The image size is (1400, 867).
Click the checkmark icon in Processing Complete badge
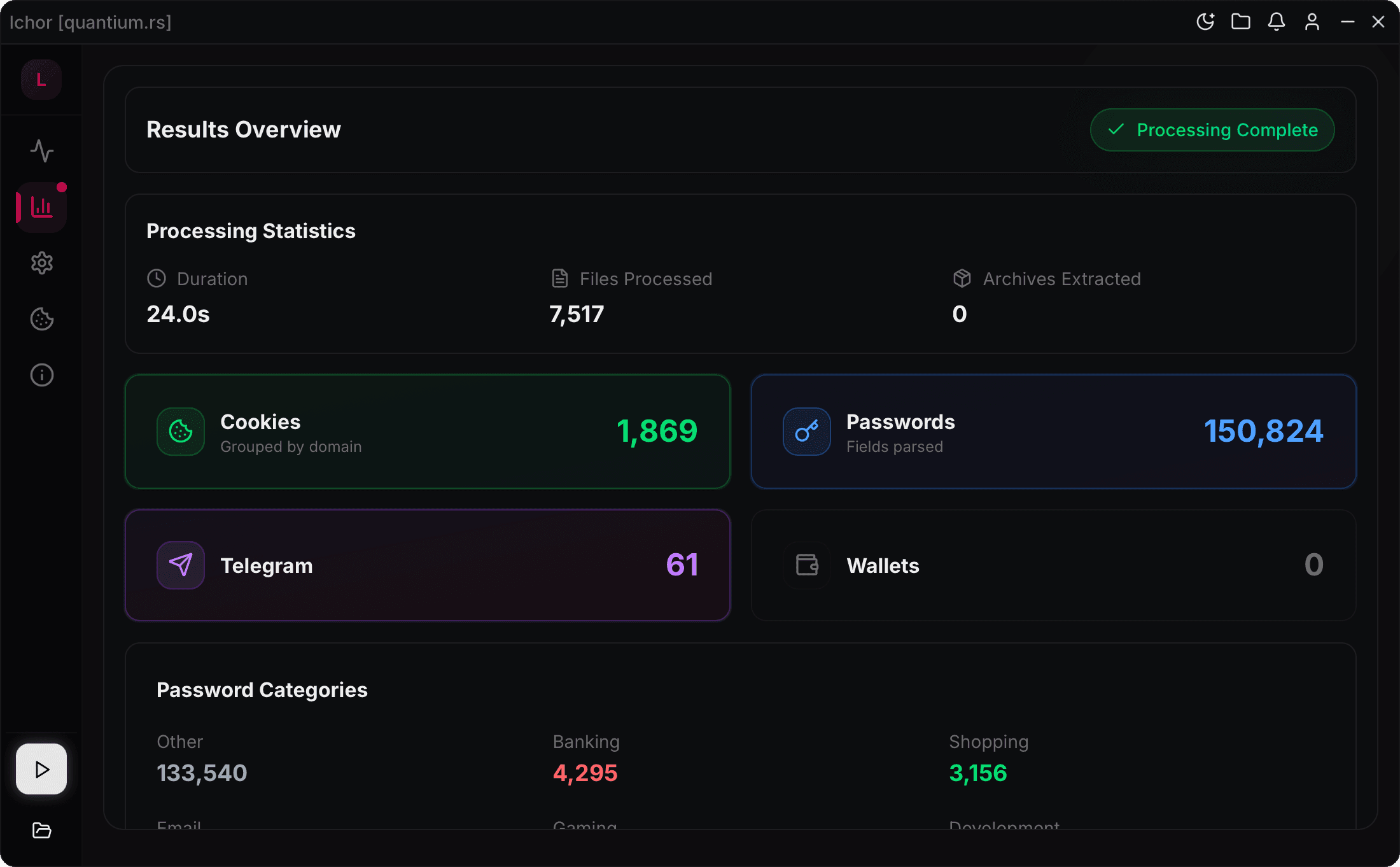pos(1116,130)
